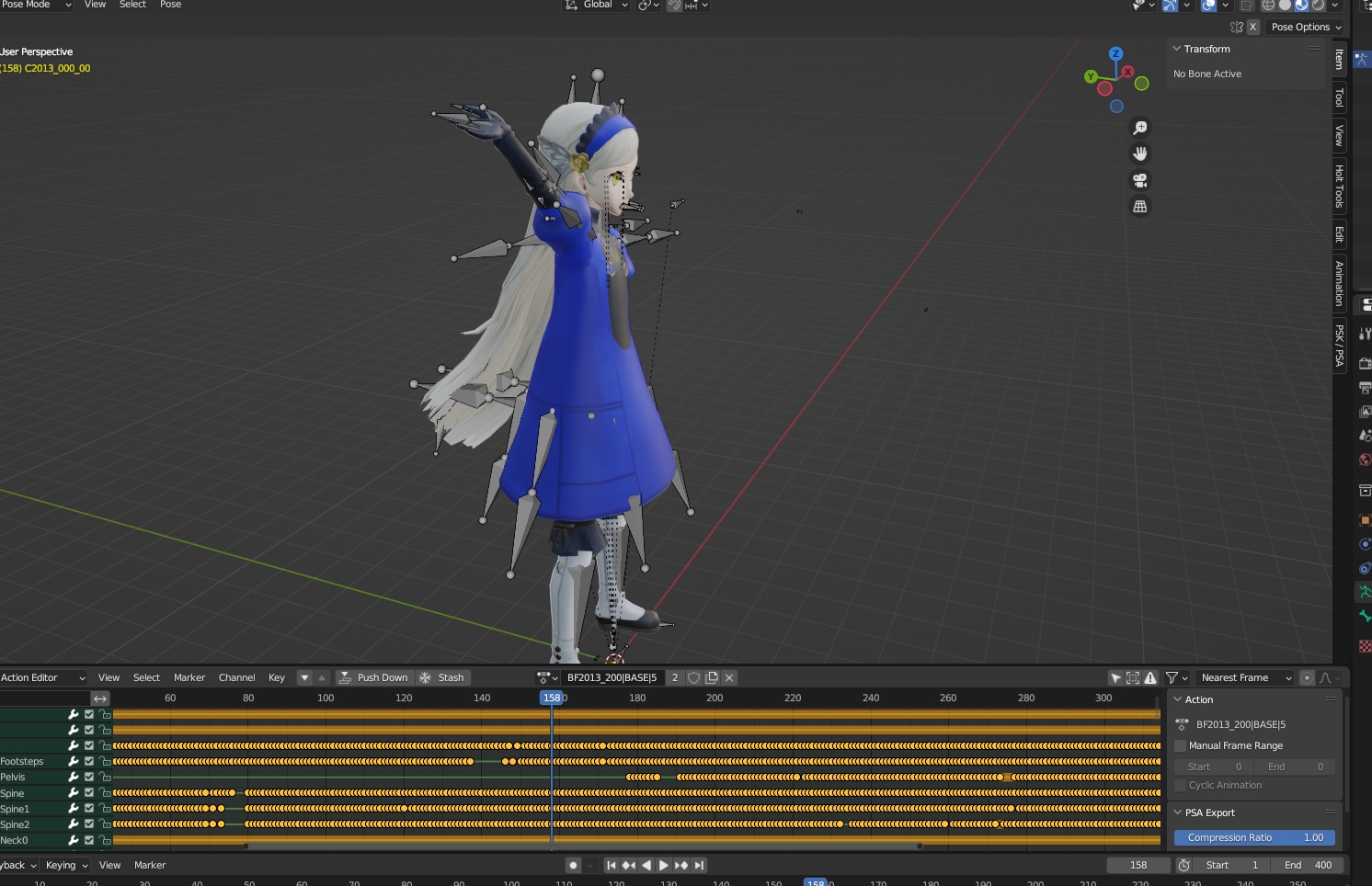Jump to the first frame
1372x886 pixels.
point(612,865)
